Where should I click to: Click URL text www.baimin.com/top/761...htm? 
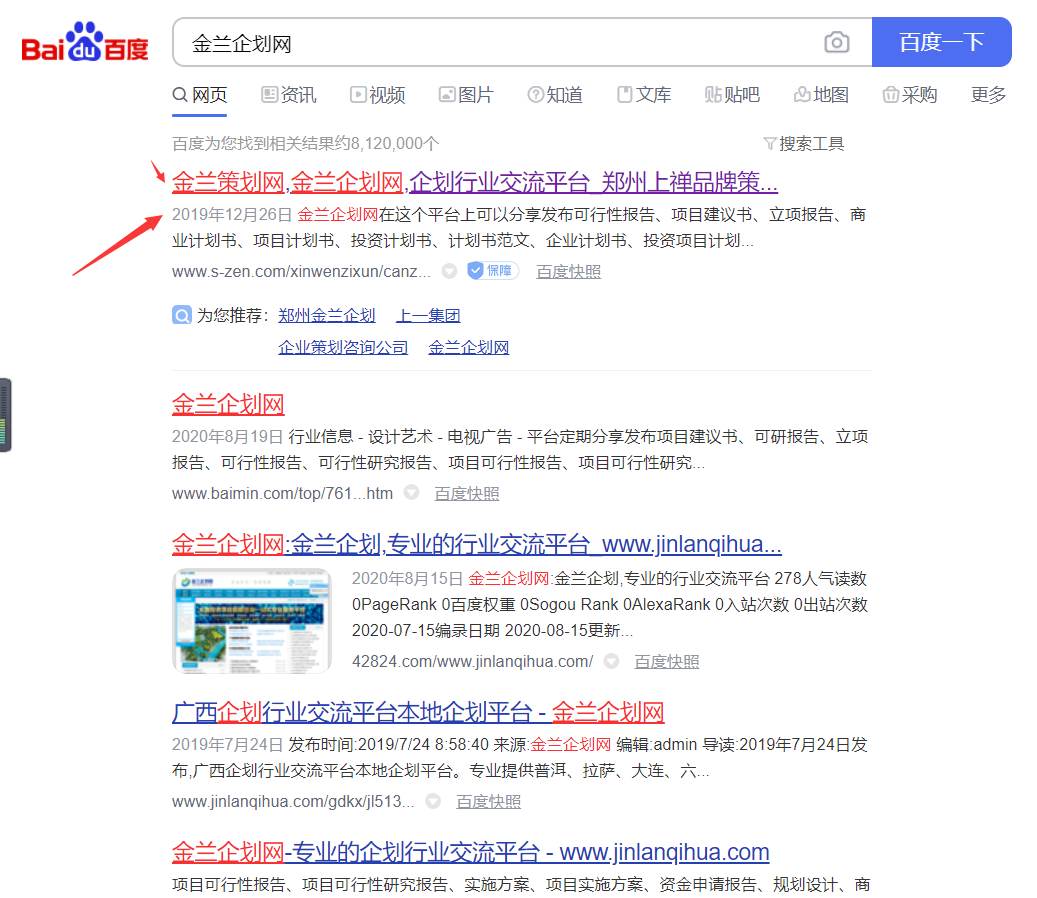(282, 493)
